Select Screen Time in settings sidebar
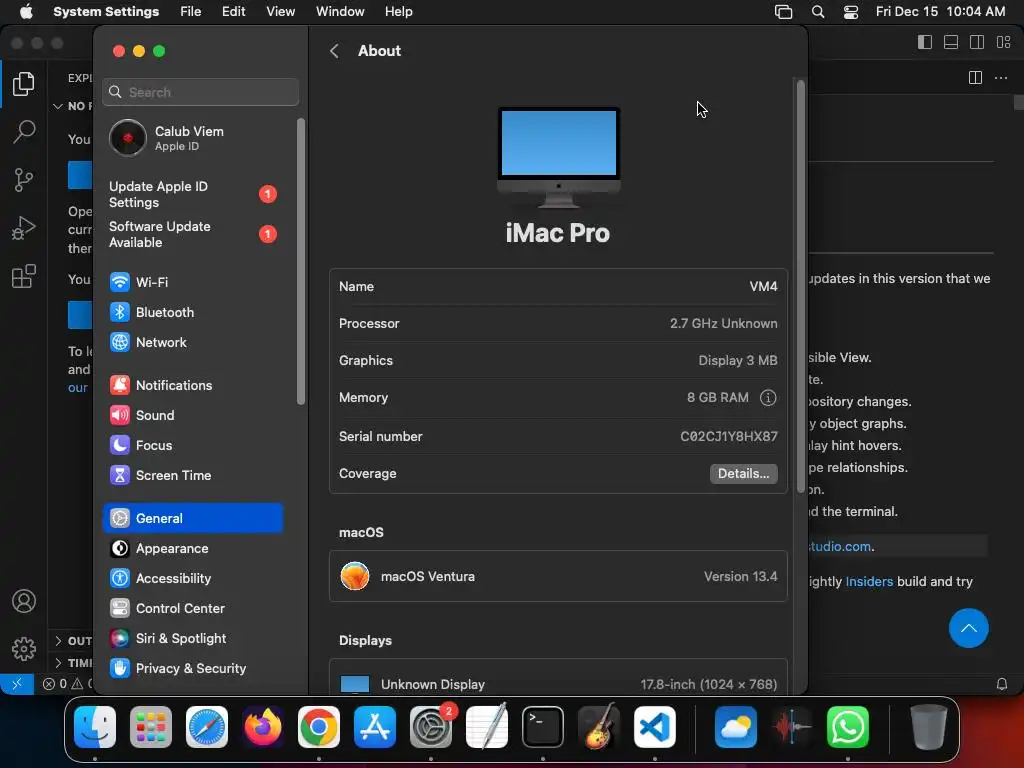This screenshot has height=768, width=1024. (193, 475)
